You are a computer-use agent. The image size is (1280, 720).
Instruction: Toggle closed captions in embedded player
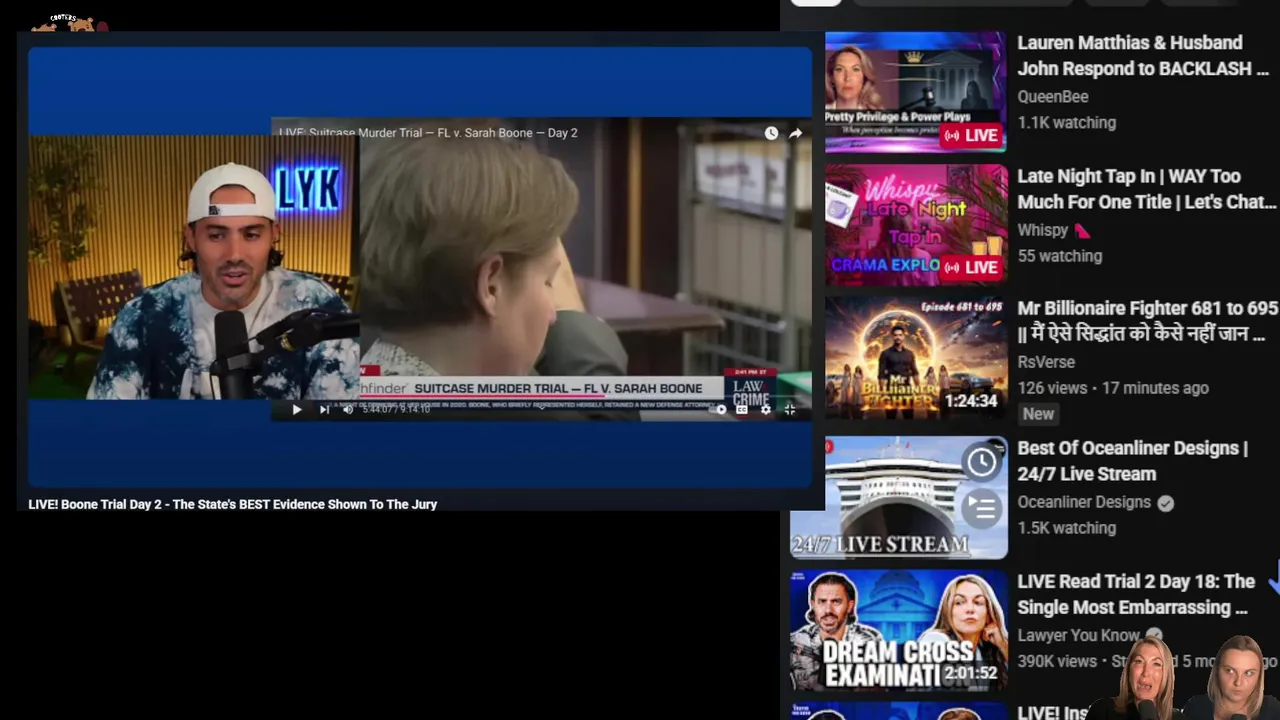742,409
